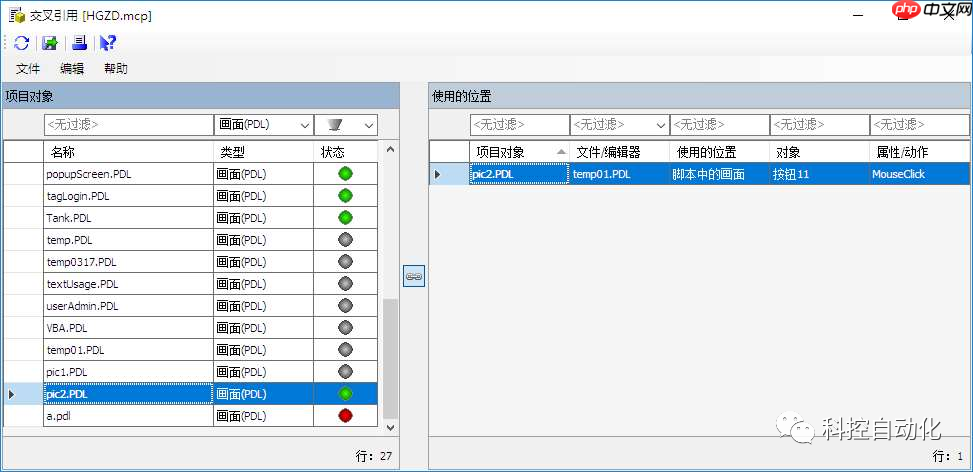Select the pic1.PDL row
This screenshot has width=973, height=472.
click(x=191, y=372)
